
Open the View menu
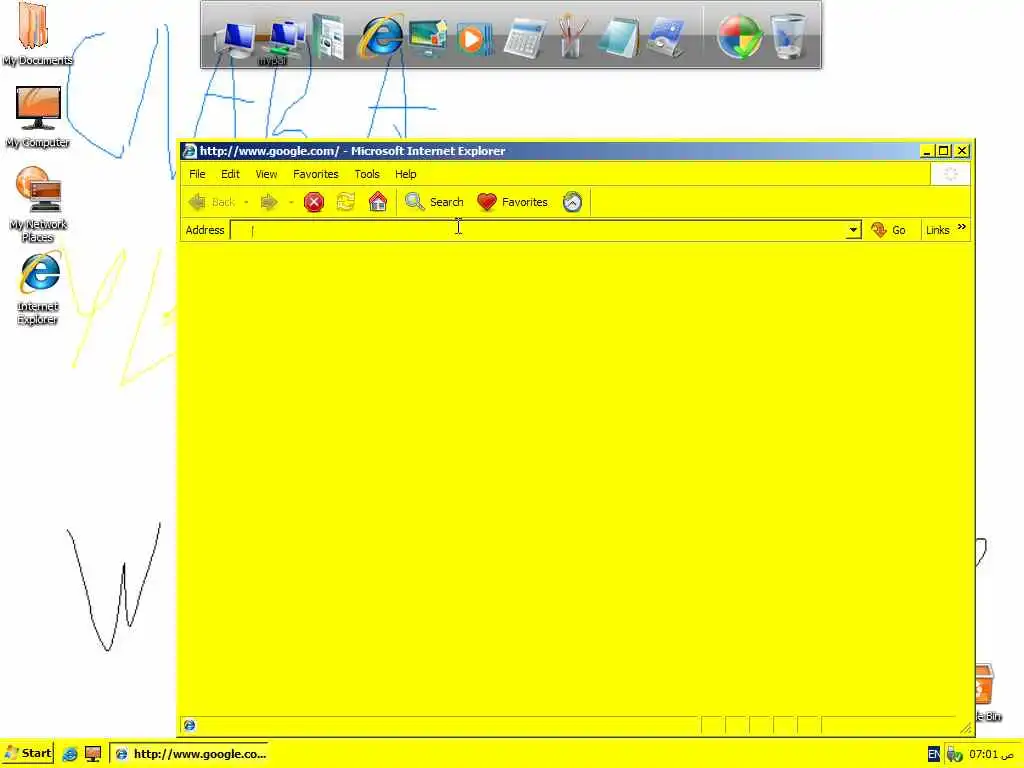click(x=266, y=174)
